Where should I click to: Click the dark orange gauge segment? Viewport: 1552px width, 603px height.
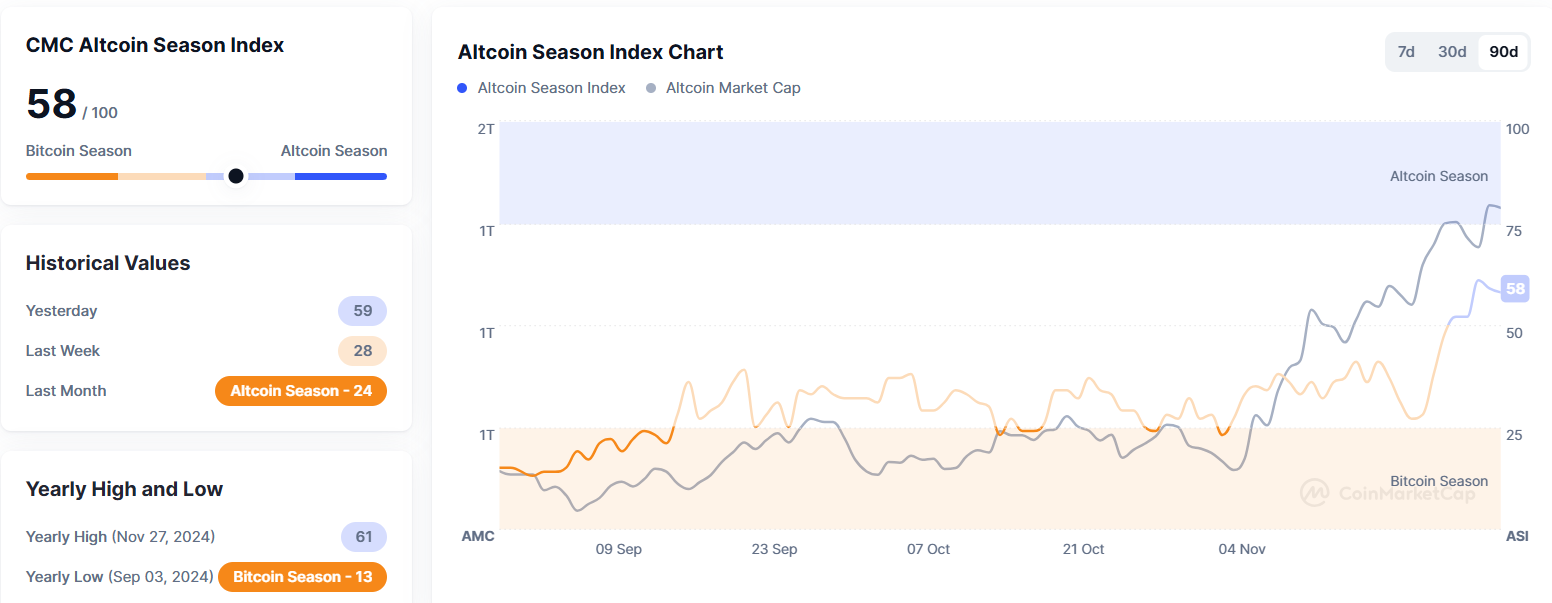pos(72,176)
